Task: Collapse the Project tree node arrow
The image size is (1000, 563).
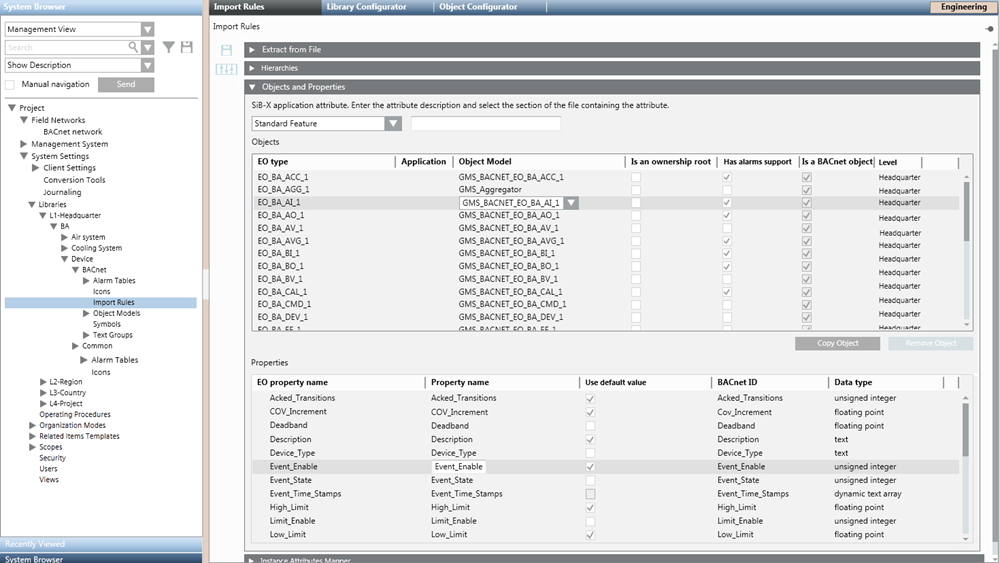Action: (x=11, y=108)
